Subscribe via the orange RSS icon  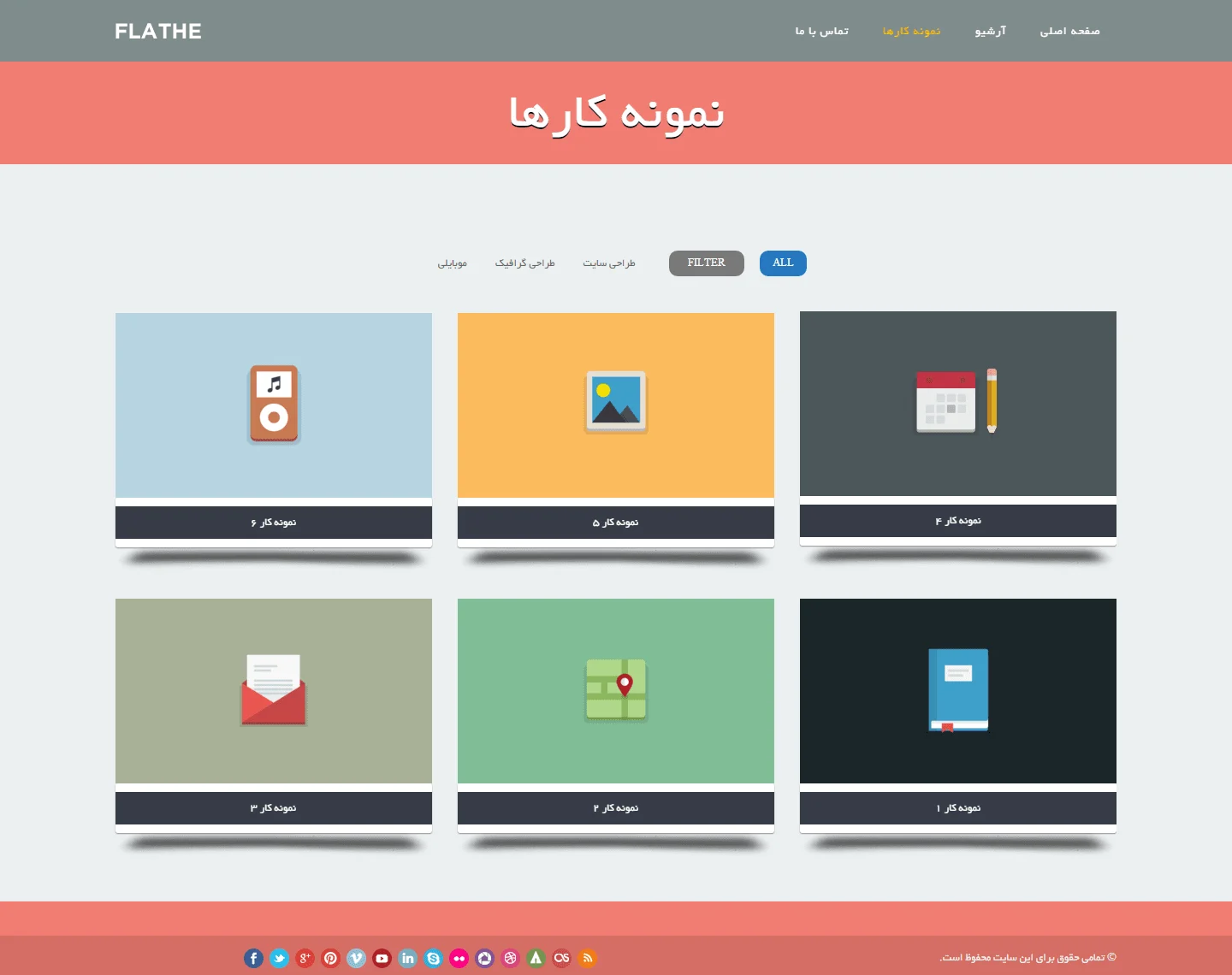tap(587, 958)
